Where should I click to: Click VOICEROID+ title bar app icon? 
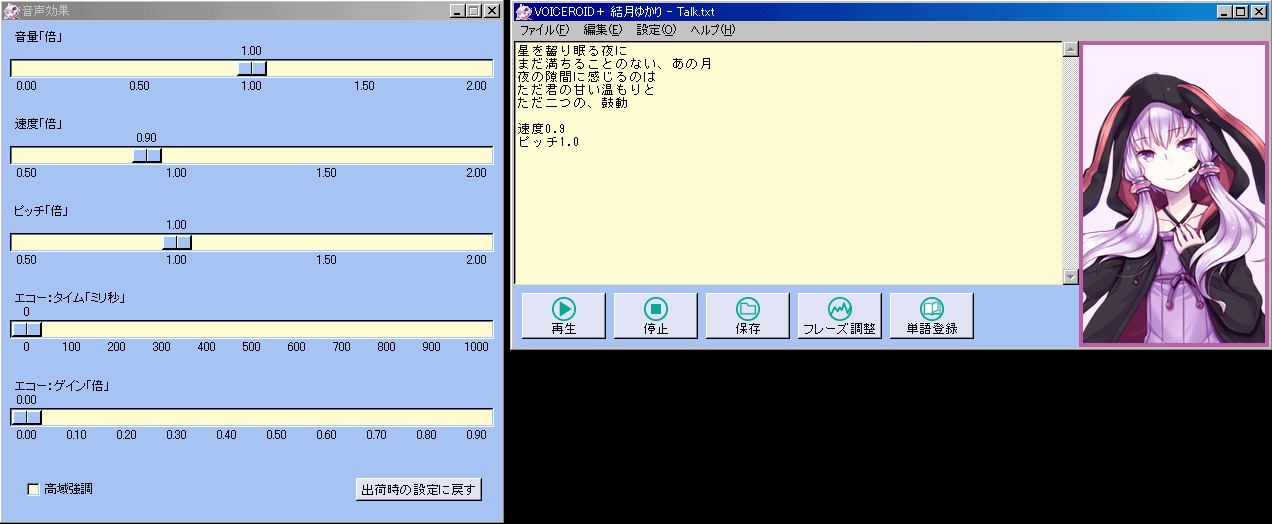click(523, 11)
